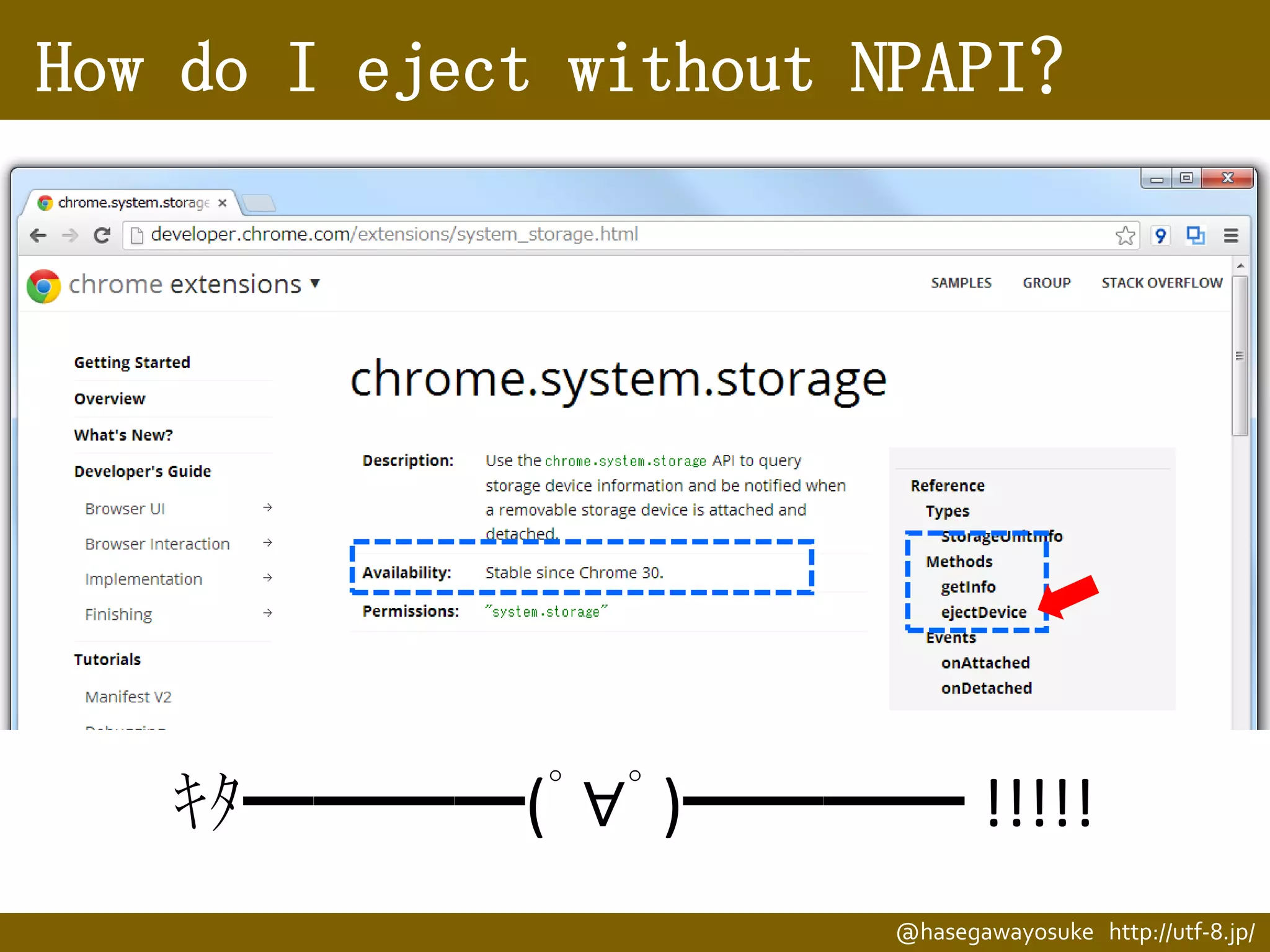This screenshot has width=1270, height=952.
Task: Click the vertical scrollbar thumb
Action: click(x=1240, y=356)
